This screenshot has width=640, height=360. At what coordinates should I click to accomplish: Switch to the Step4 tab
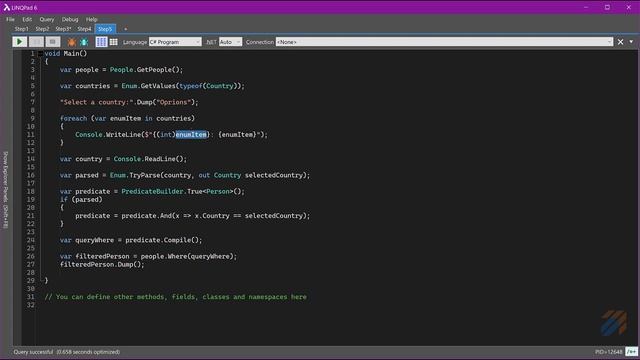click(84, 29)
